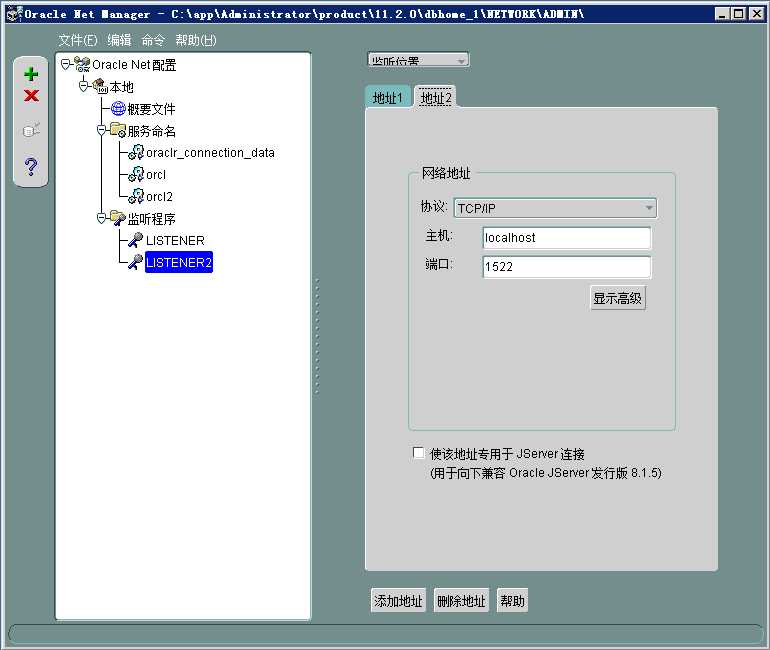Image resolution: width=770 pixels, height=650 pixels.
Task: Open the 命令 menu
Action: (x=153, y=40)
